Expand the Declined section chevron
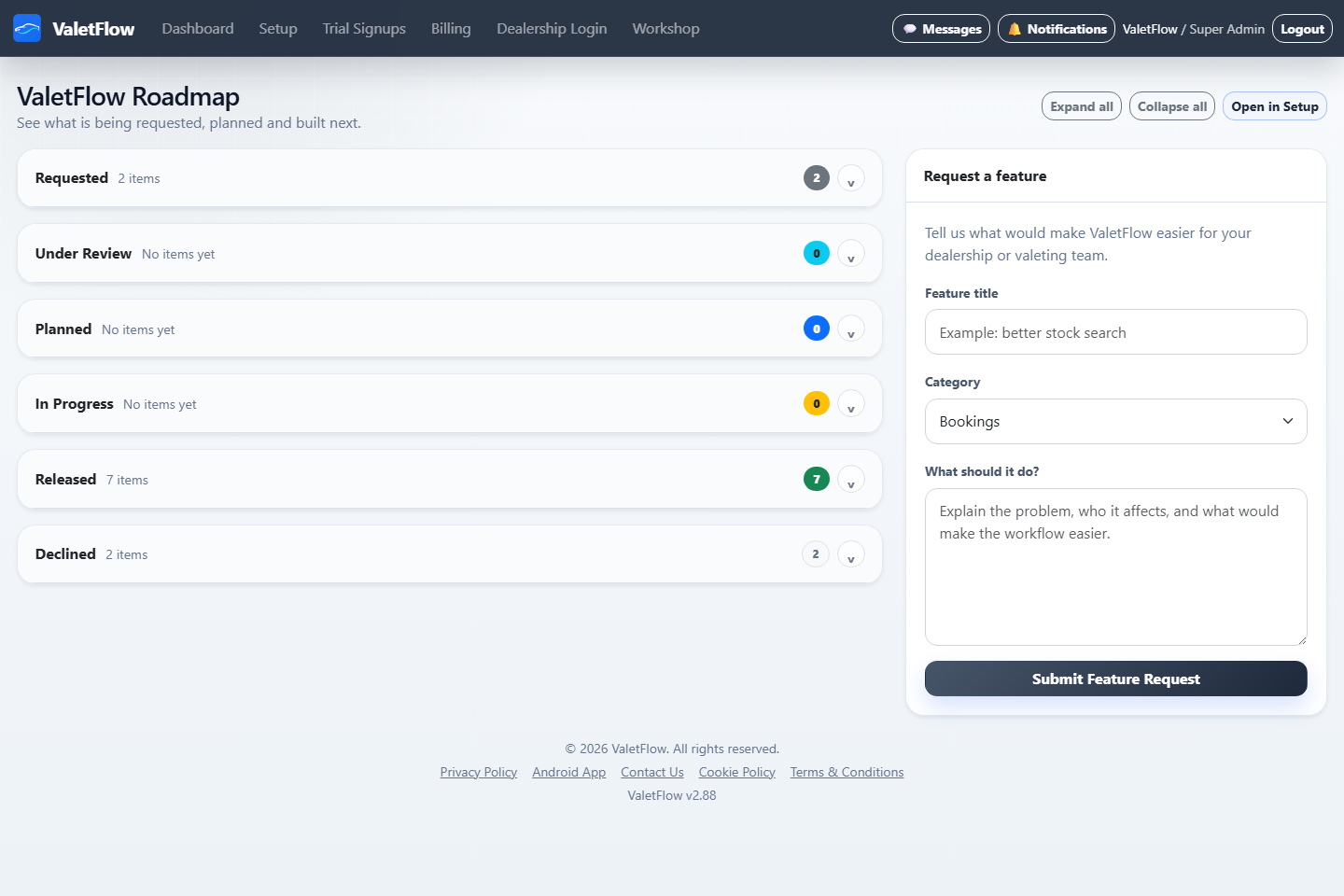Image resolution: width=1344 pixels, height=896 pixels. (x=851, y=553)
